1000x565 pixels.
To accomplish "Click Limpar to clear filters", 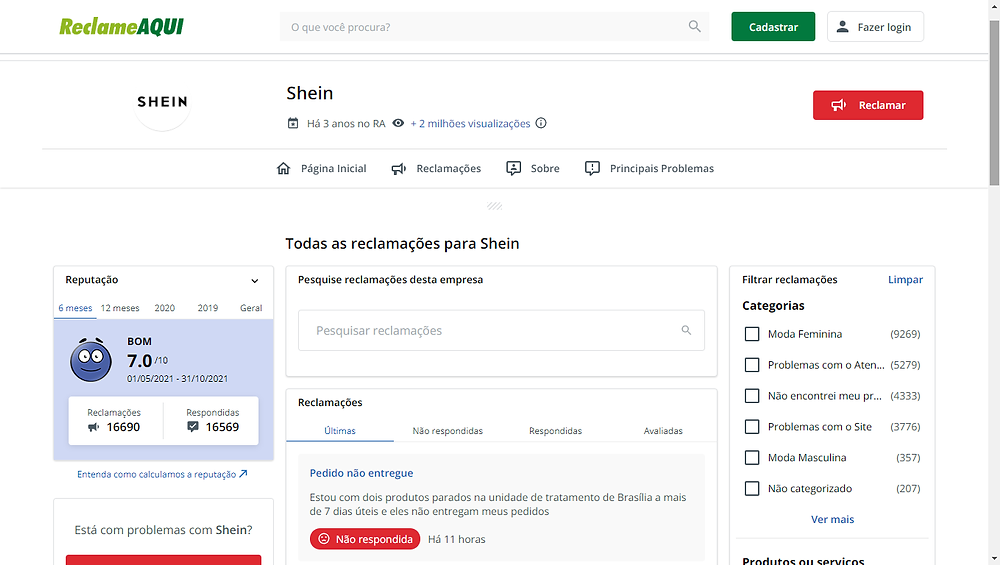I will coord(905,279).
